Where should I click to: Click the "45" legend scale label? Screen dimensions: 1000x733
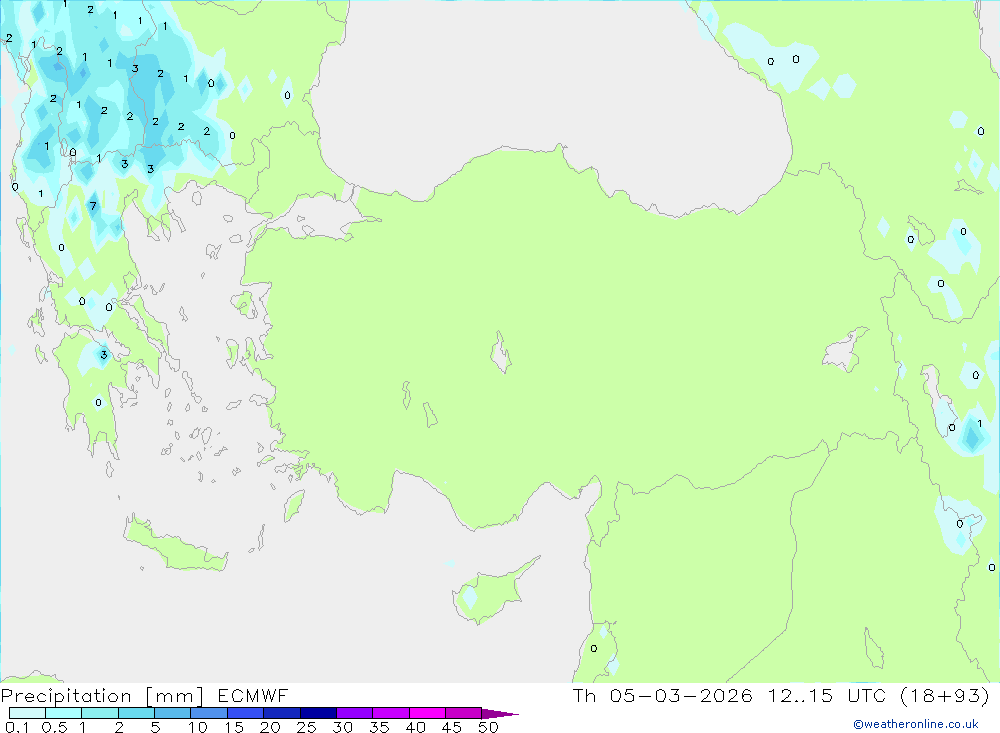click(452, 727)
